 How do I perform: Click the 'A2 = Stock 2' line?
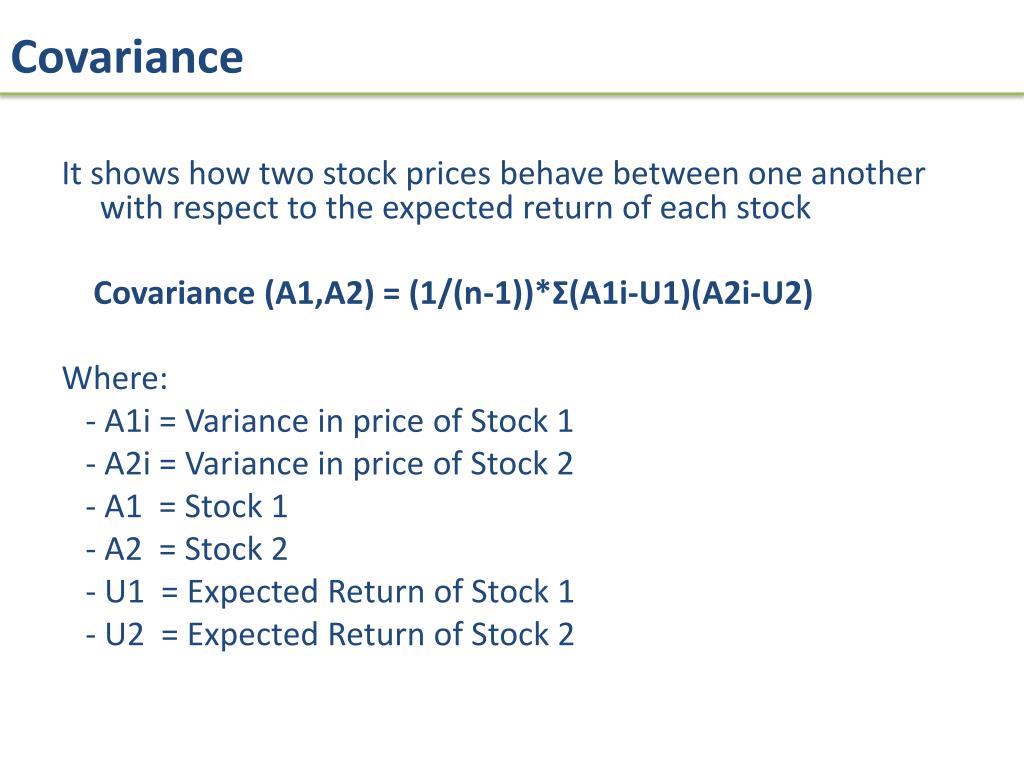click(187, 549)
